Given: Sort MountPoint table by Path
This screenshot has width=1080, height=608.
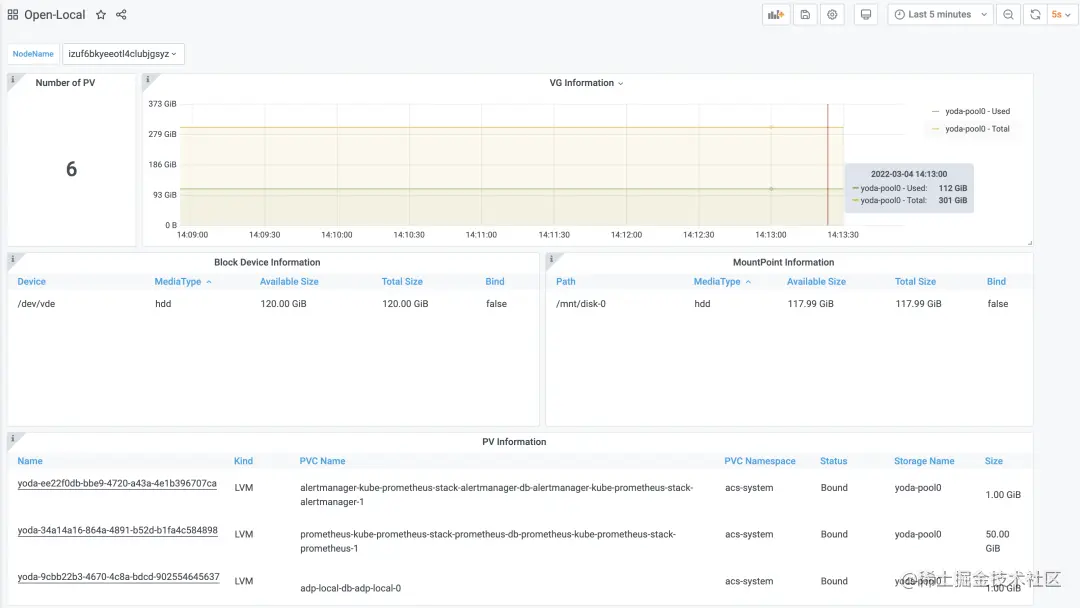Looking at the screenshot, I should 565,282.
